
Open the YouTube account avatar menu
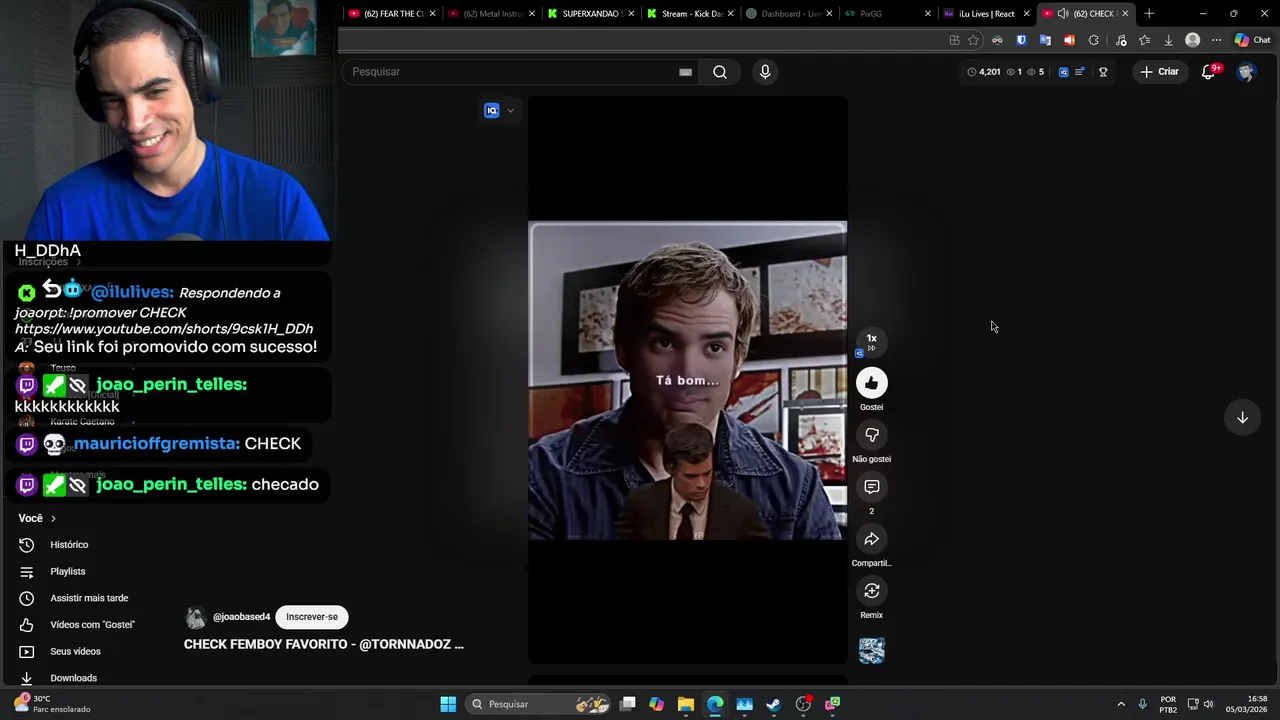1246,72
